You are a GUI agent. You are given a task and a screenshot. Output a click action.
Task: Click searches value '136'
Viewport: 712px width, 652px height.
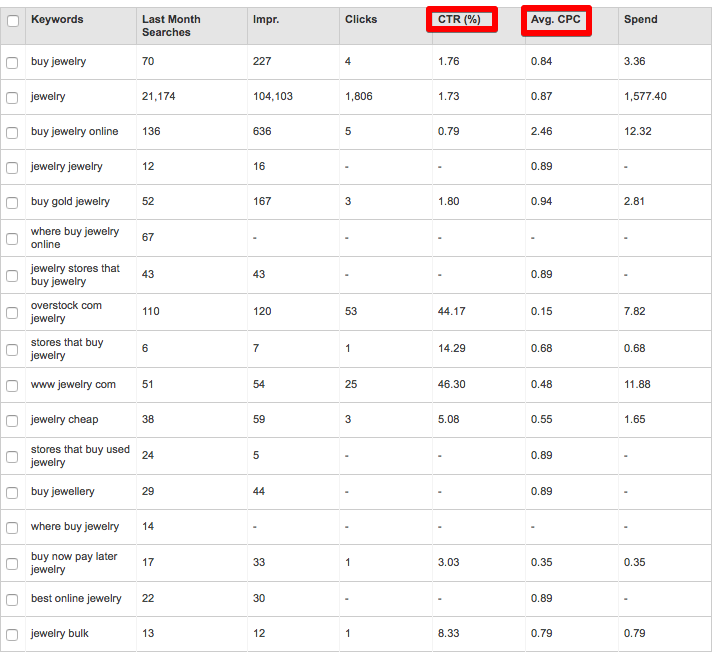(x=151, y=132)
